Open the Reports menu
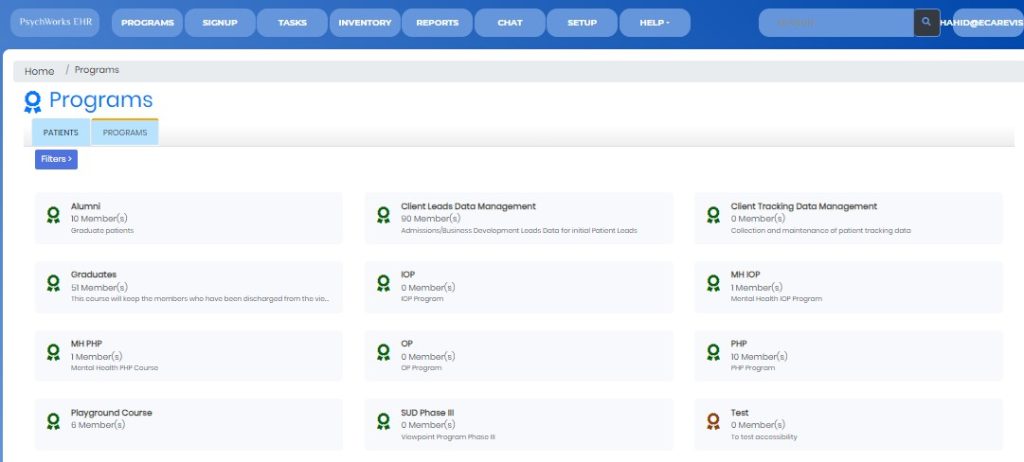 [x=437, y=23]
